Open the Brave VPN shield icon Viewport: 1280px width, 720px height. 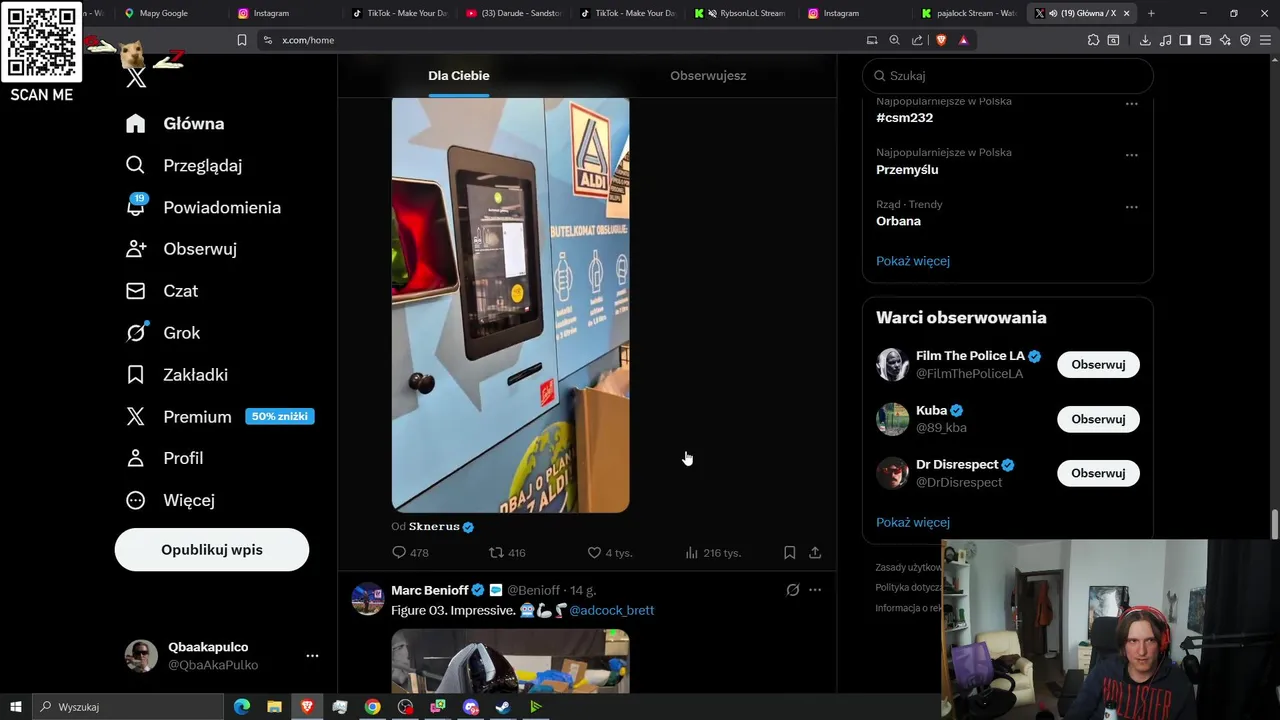[1245, 40]
